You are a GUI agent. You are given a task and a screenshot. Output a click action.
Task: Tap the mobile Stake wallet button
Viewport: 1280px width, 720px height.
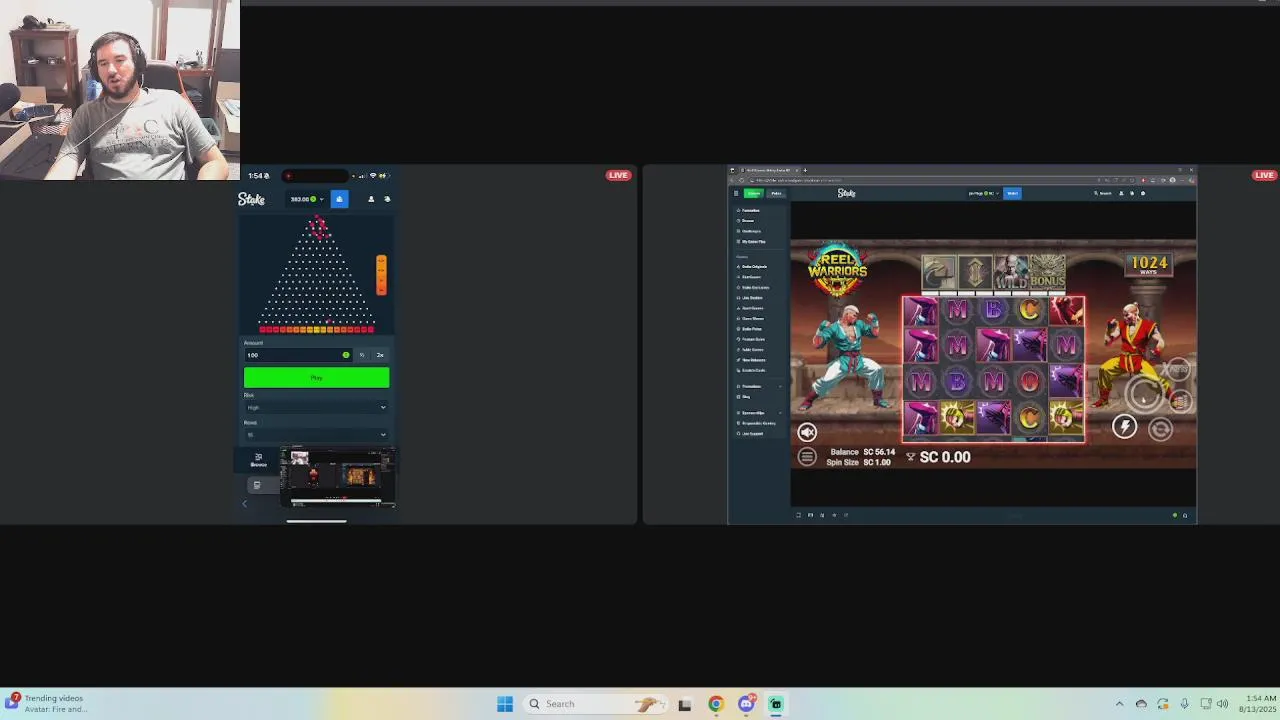coord(339,199)
